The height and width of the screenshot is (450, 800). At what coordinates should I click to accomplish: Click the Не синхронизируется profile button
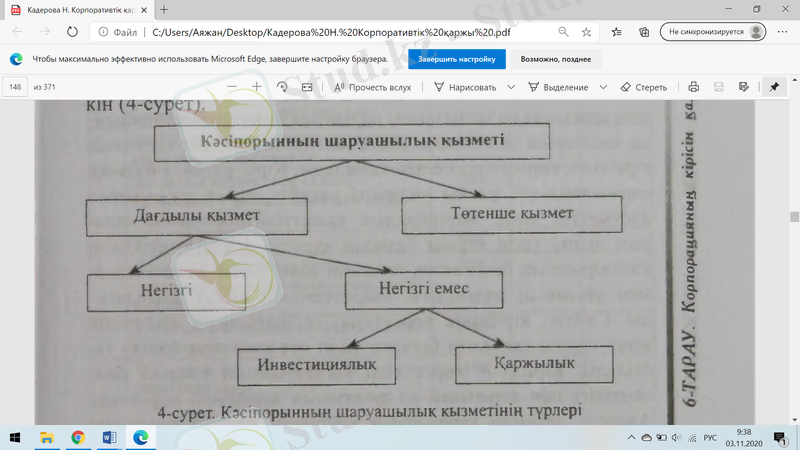713,32
